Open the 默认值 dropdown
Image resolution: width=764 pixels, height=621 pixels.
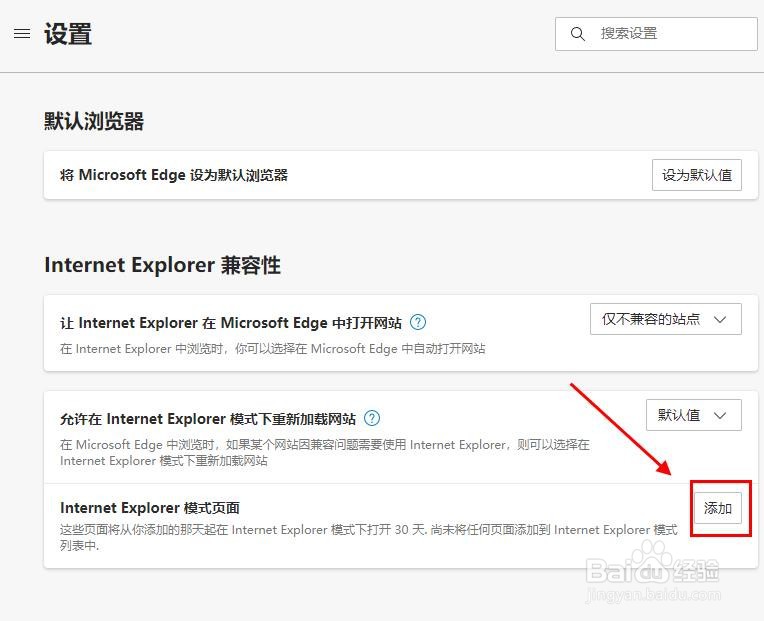[694, 415]
